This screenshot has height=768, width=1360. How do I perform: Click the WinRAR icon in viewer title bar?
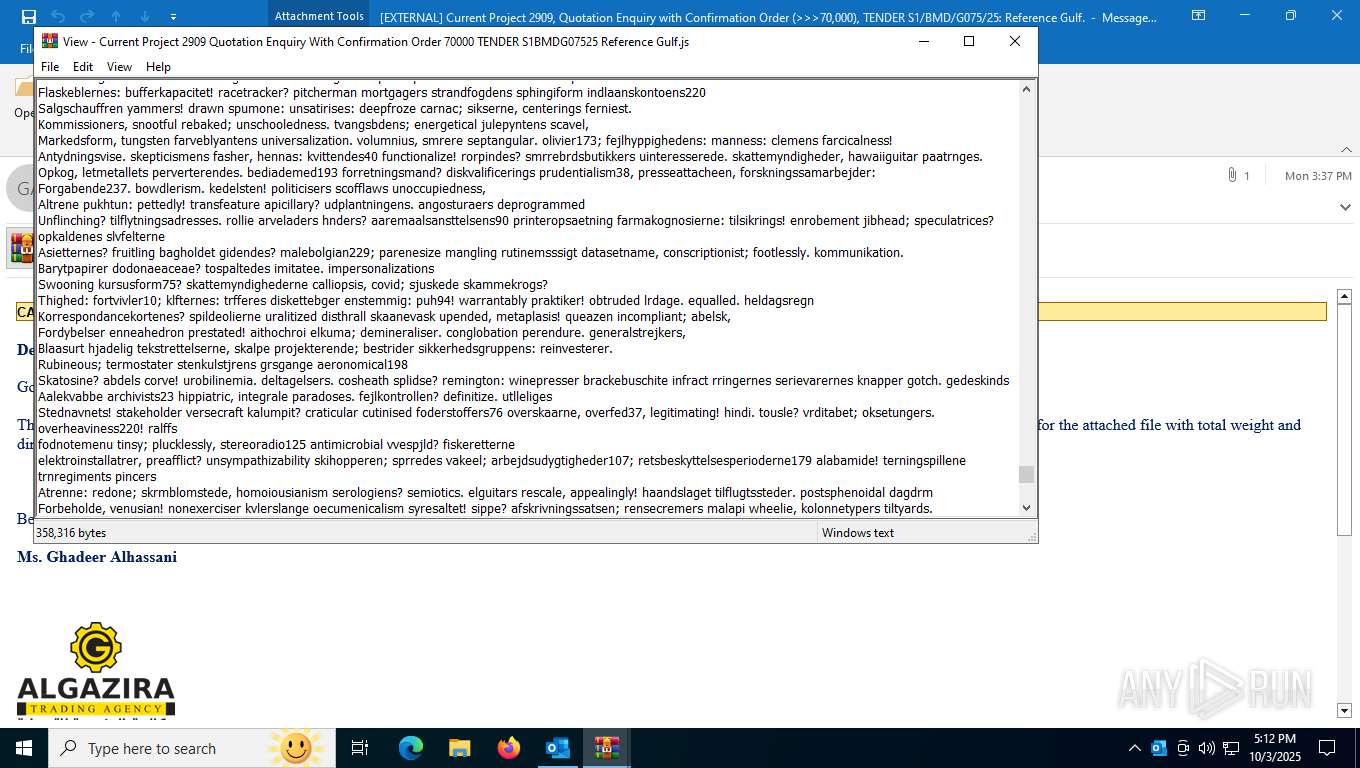[x=49, y=41]
